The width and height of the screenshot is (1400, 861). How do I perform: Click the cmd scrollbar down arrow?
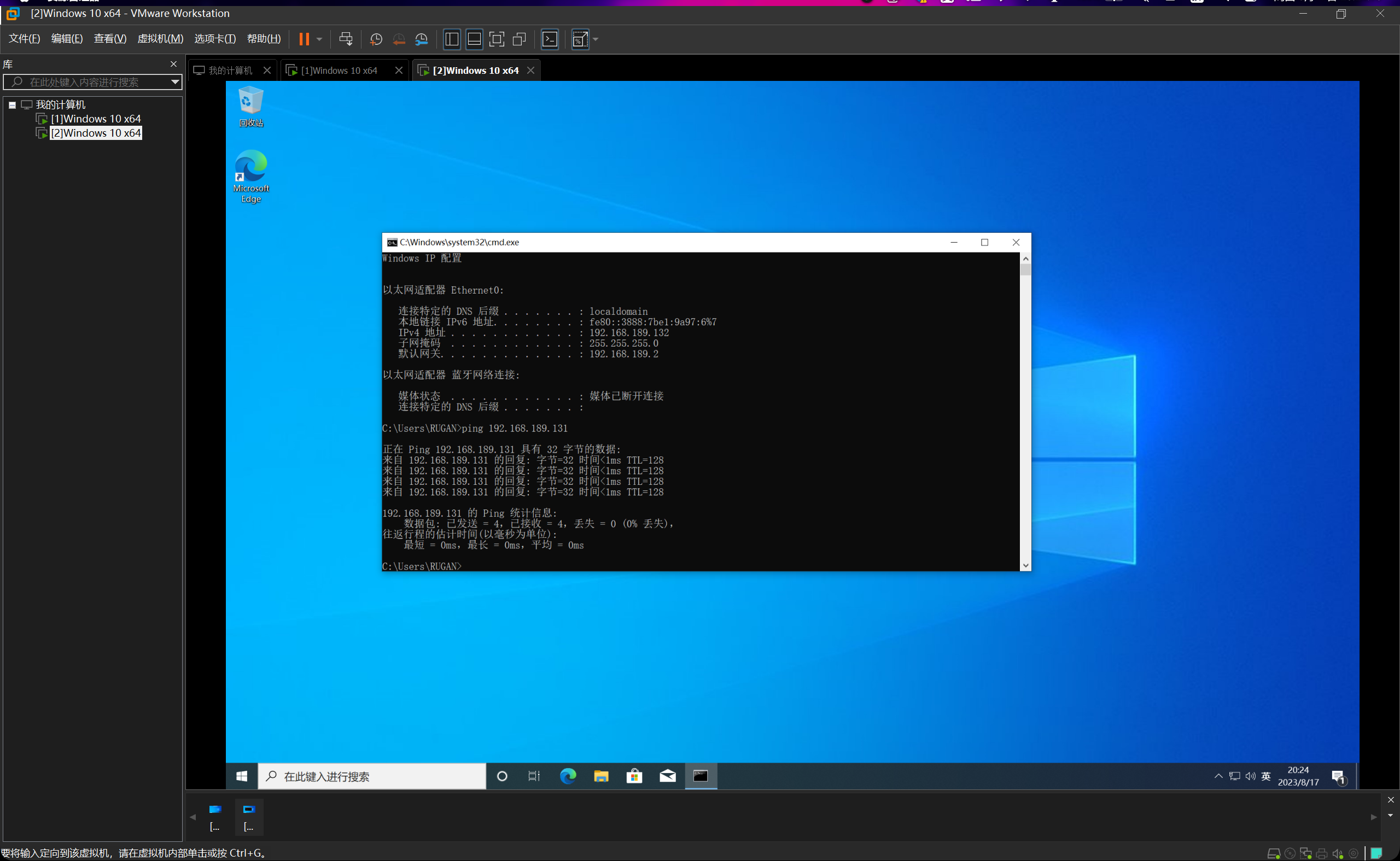pyautogui.click(x=1025, y=565)
